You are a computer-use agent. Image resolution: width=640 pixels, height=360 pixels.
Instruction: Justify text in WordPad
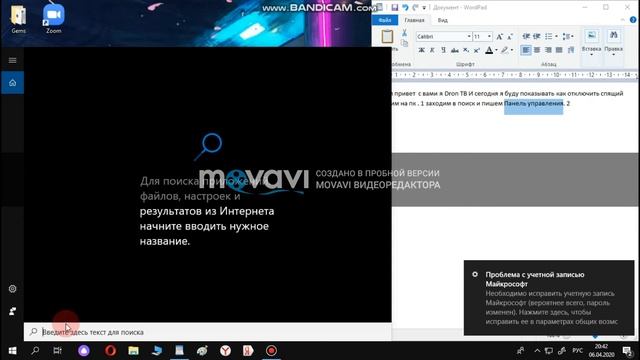click(x=559, y=50)
